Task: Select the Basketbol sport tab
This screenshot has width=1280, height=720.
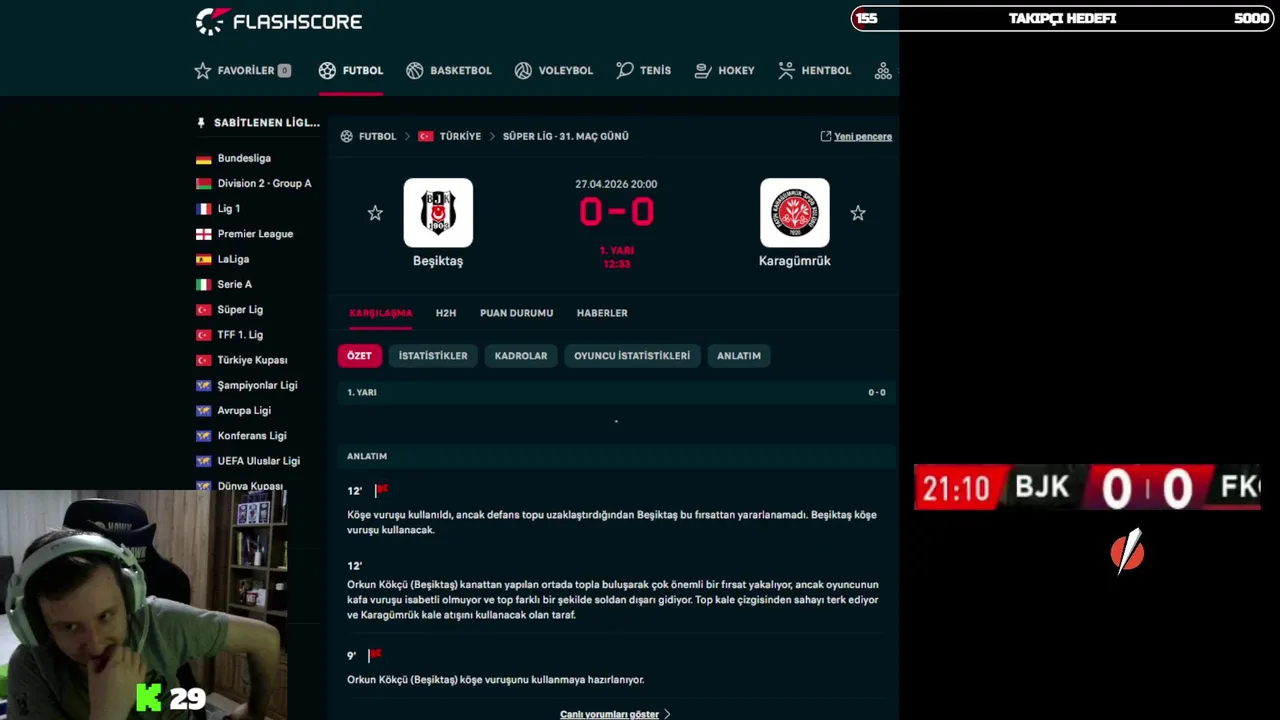Action: pyautogui.click(x=449, y=70)
